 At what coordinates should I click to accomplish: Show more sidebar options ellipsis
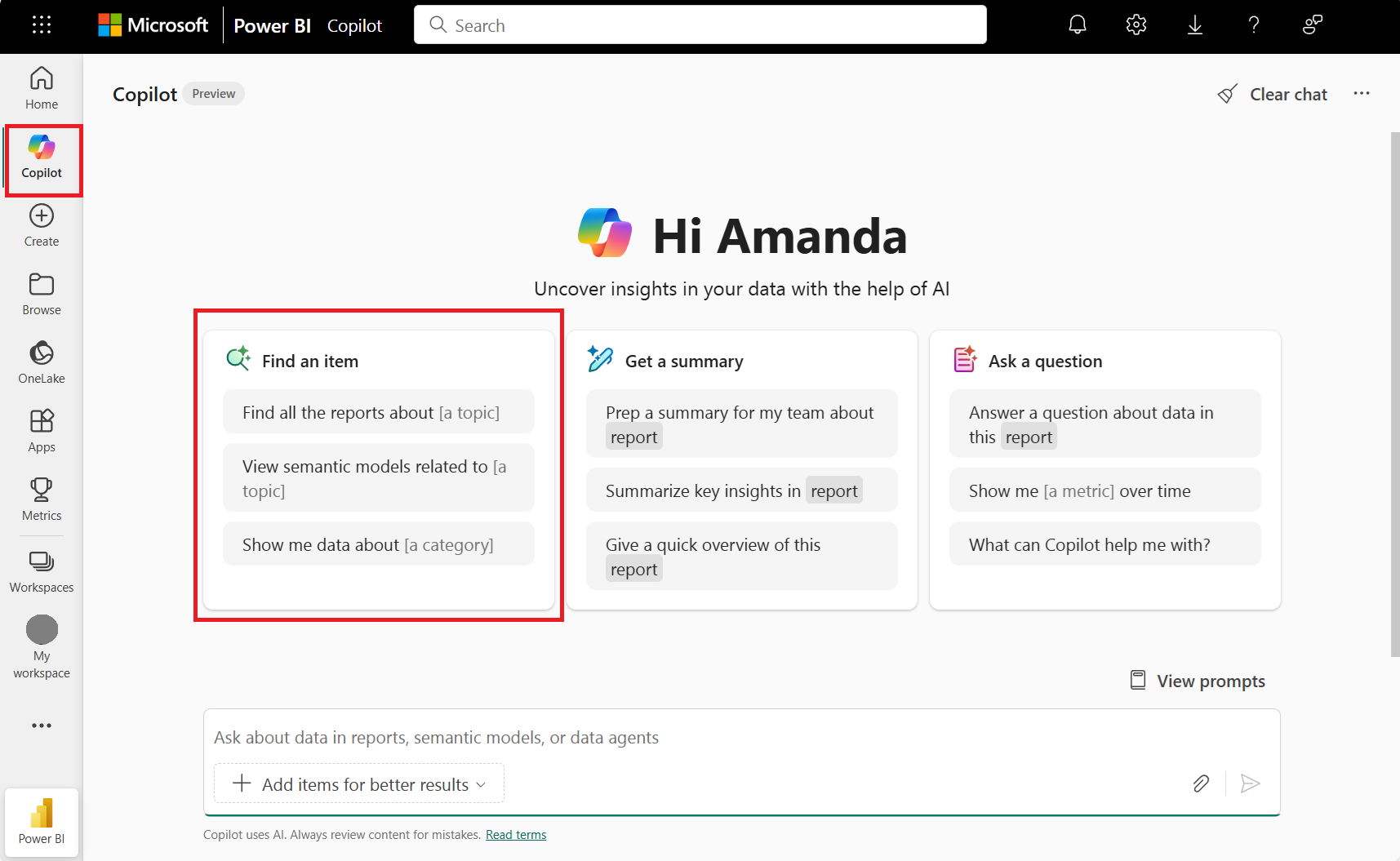(42, 726)
